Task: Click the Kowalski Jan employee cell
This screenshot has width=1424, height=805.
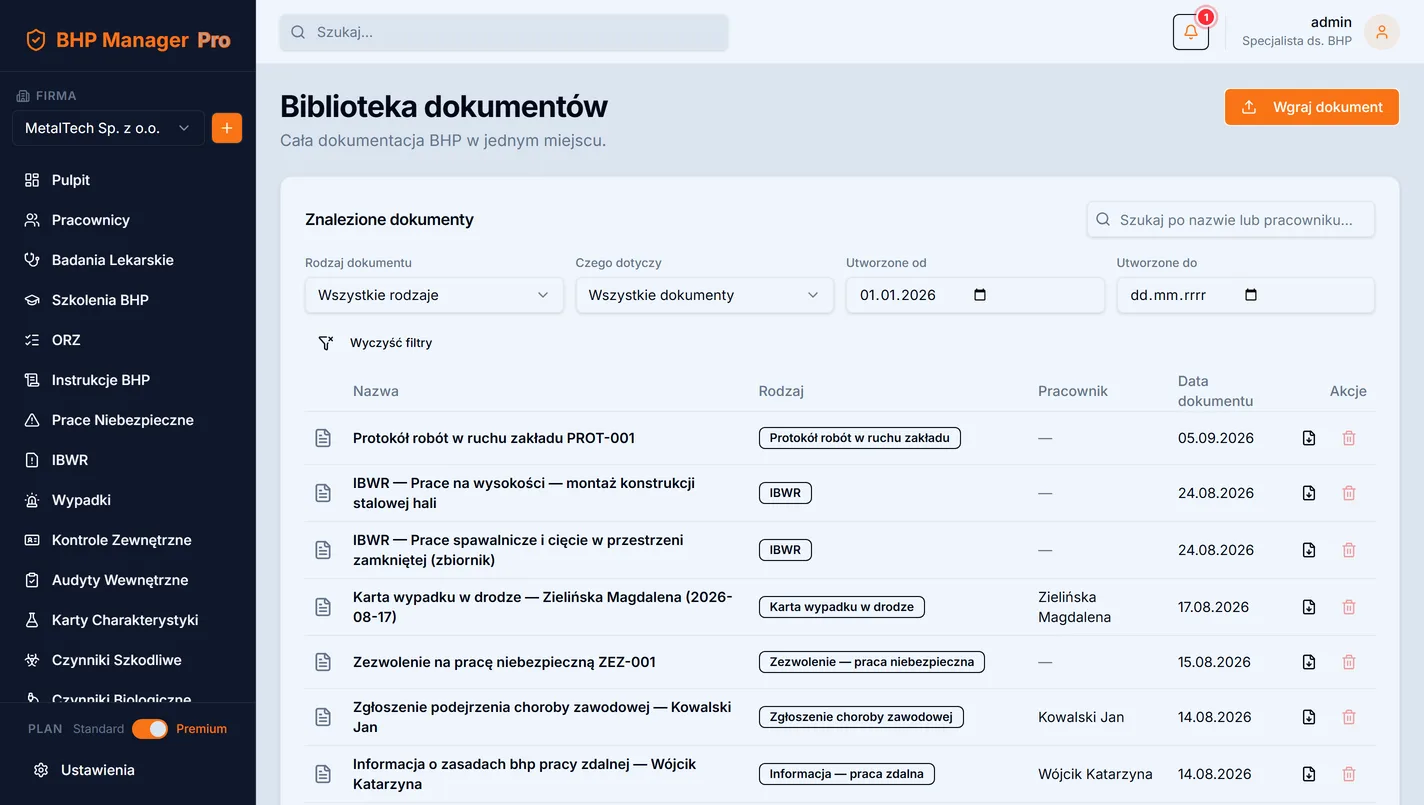Action: tap(1081, 717)
